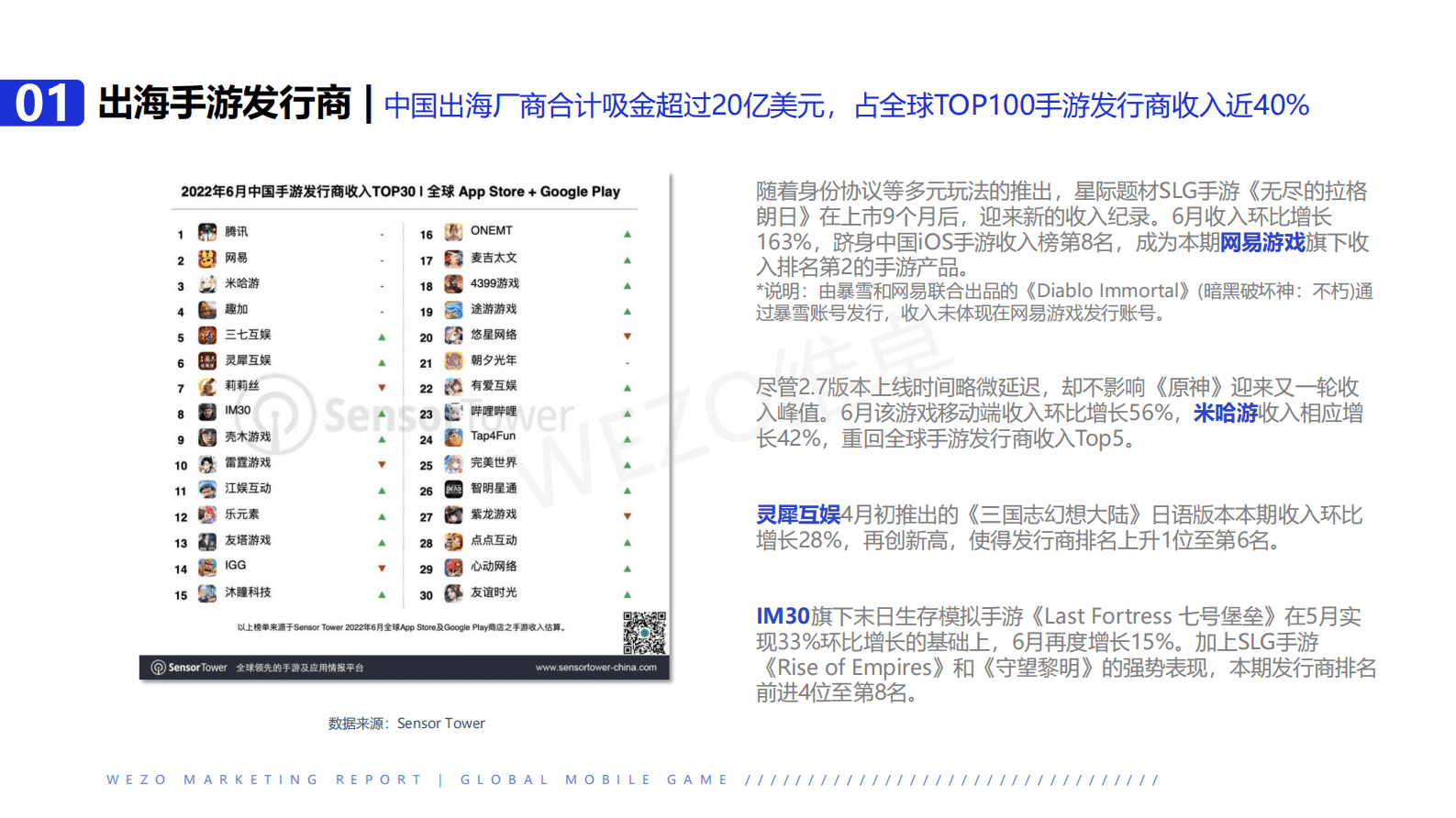Click the red down arrow beside IGG
The image size is (1456, 818).
tap(383, 569)
